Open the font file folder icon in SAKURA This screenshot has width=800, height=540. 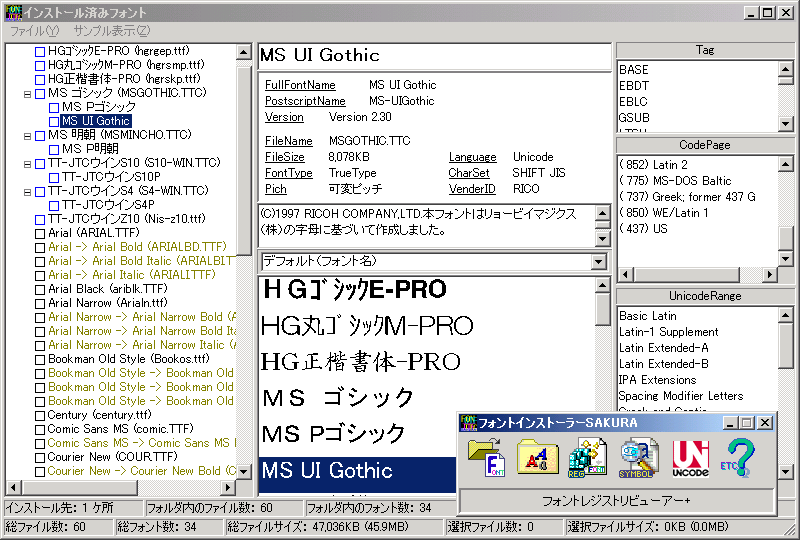tap(486, 458)
